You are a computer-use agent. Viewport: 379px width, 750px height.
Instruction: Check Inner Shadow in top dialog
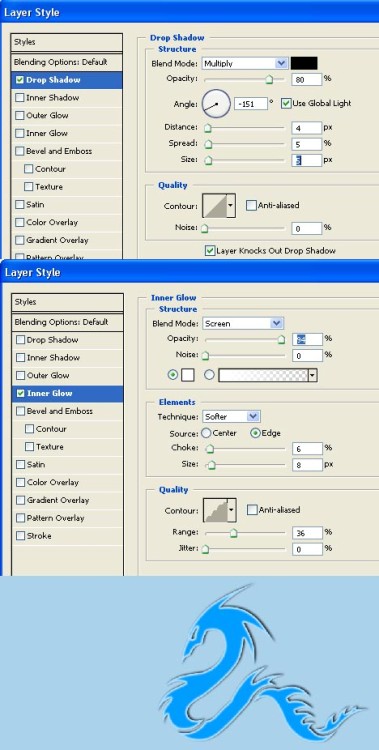pos(20,98)
